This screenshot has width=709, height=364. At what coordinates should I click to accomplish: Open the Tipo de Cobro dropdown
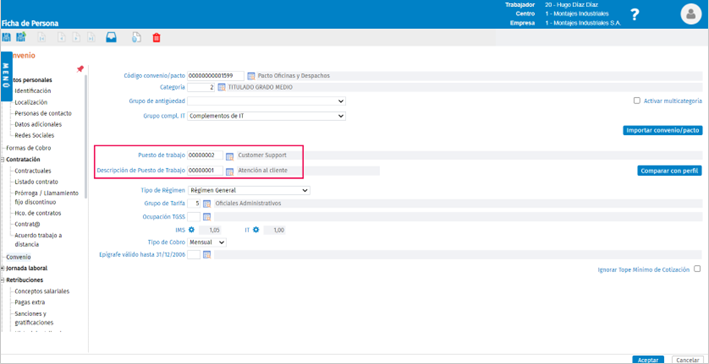pyautogui.click(x=207, y=242)
